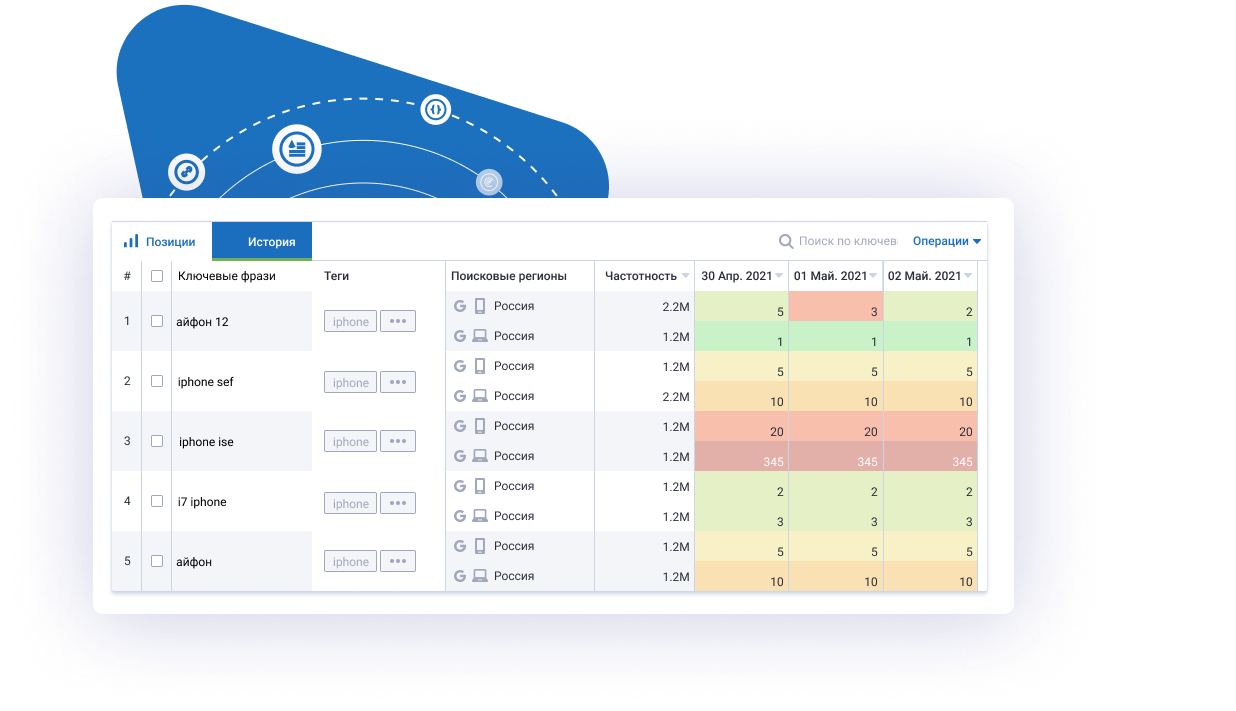Click the search magnifier icon
The width and height of the screenshot is (1236, 711).
[787, 241]
